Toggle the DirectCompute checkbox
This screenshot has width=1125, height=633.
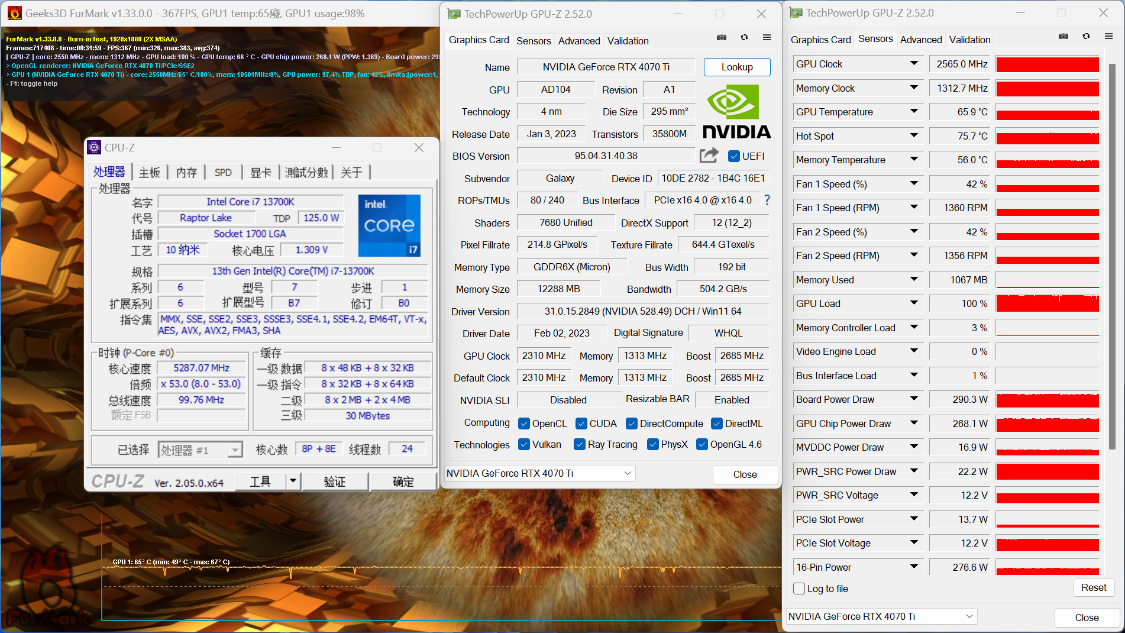[x=631, y=423]
